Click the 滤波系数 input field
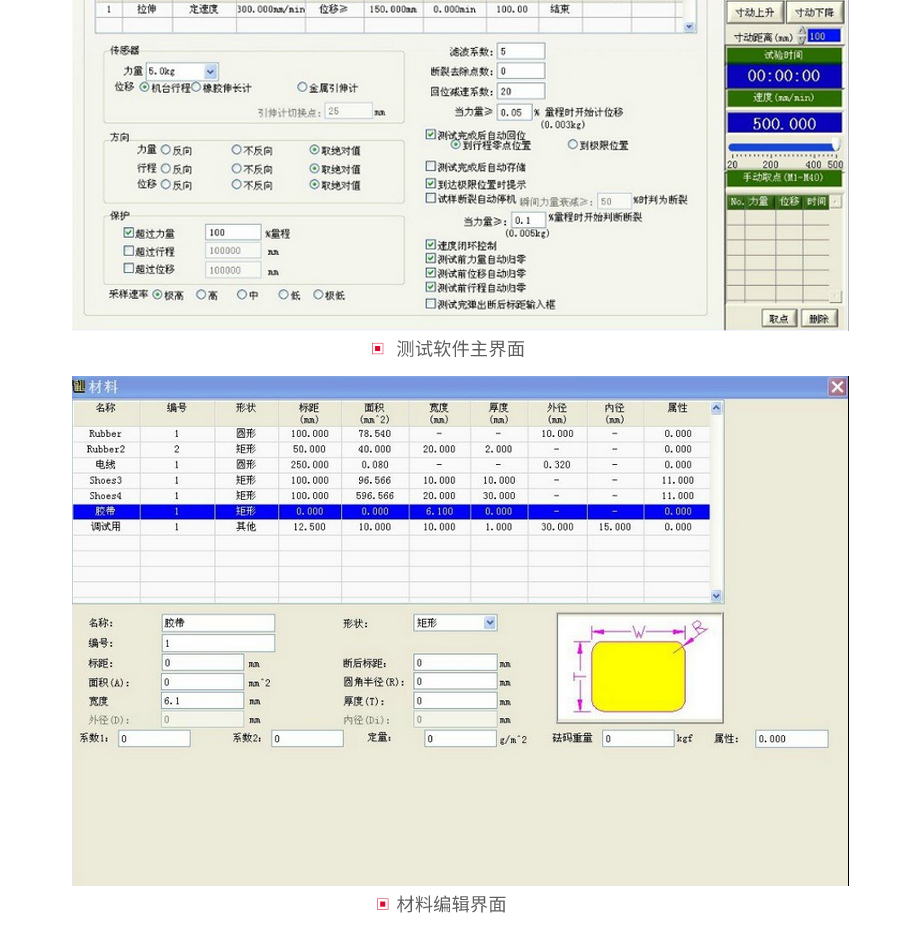This screenshot has width=920, height=925. point(520,51)
